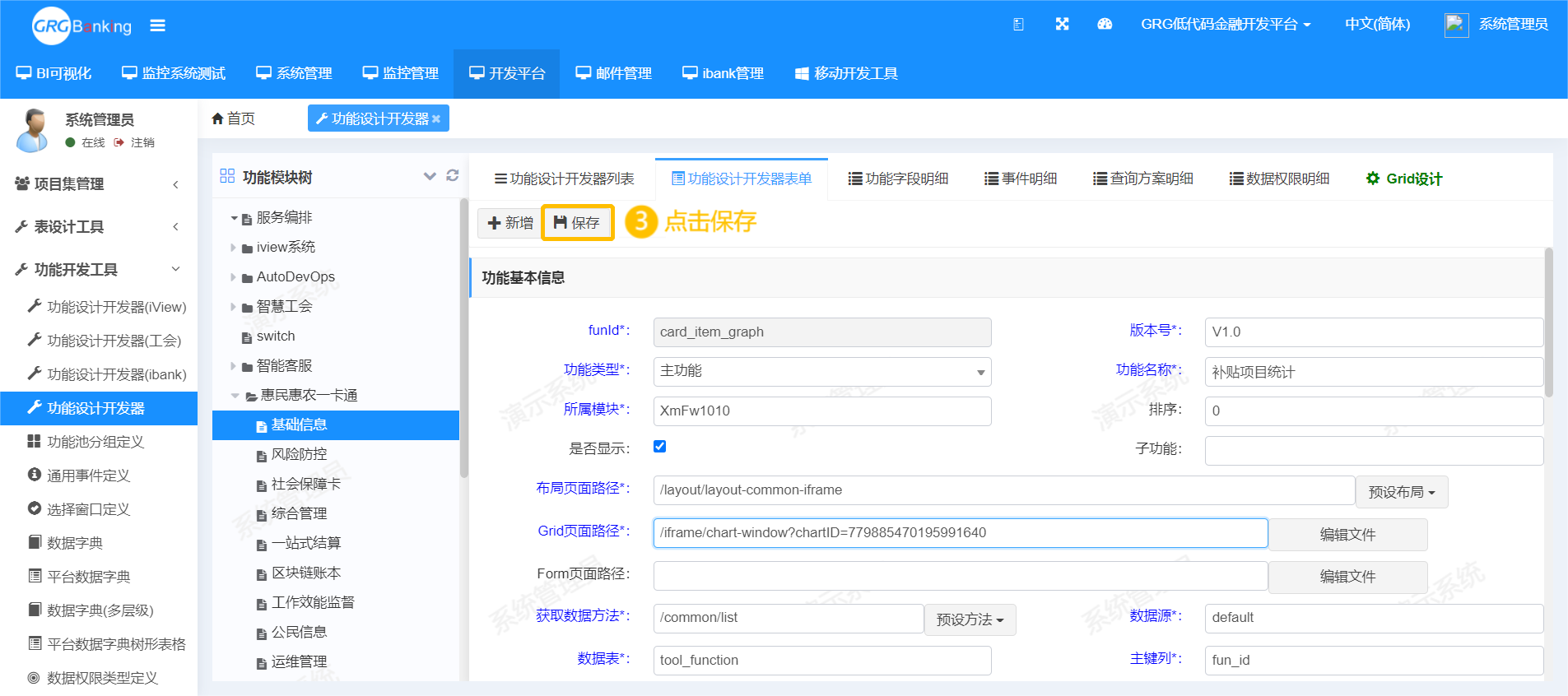Open the 监控管理 top menu
Image resolution: width=1568 pixels, height=696 pixels.
pyautogui.click(x=401, y=73)
